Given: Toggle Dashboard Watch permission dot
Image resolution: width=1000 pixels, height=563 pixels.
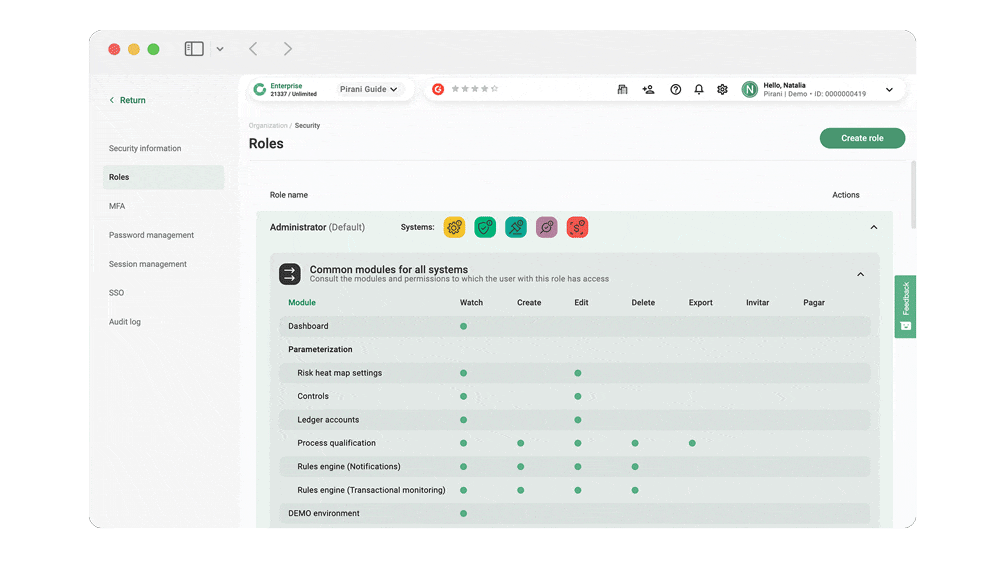Looking at the screenshot, I should click(463, 326).
